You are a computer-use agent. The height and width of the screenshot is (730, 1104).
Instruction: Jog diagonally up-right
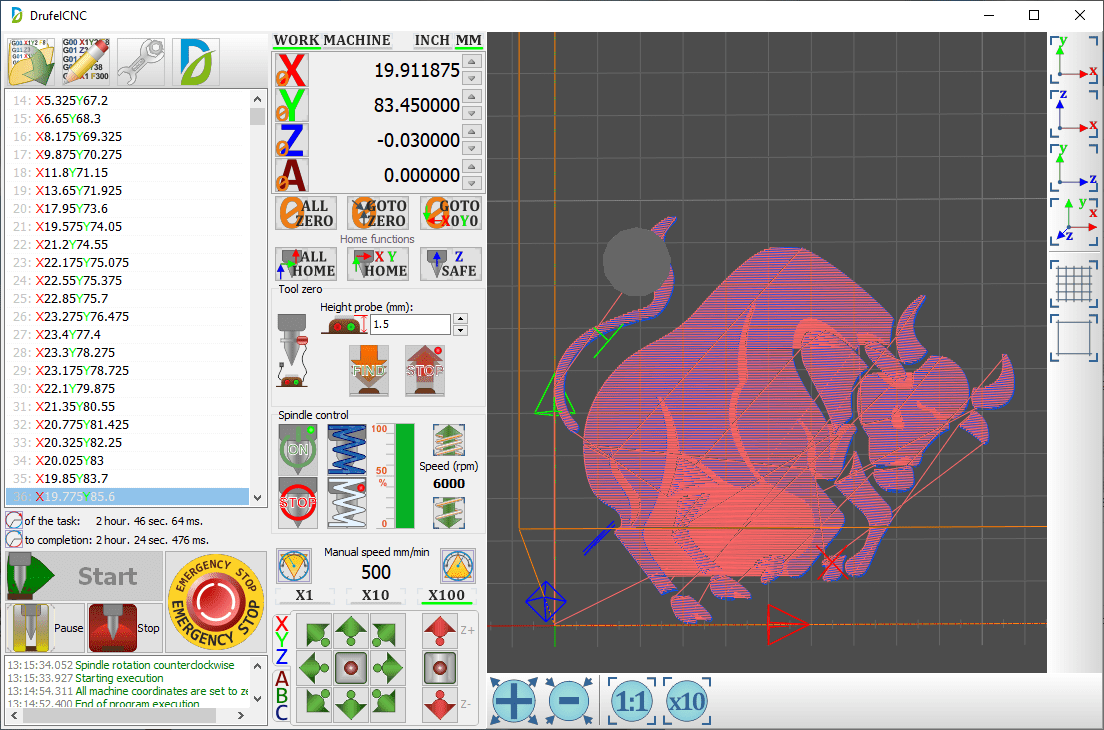coord(387,631)
